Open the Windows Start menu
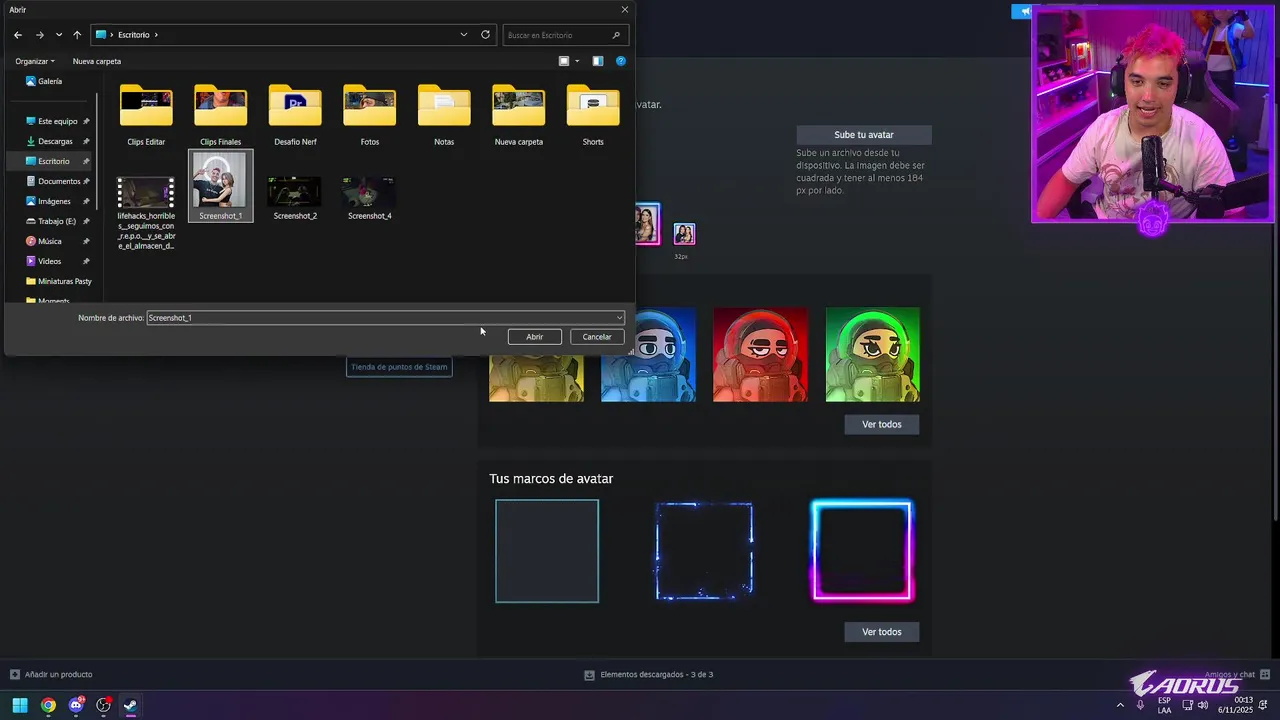The height and width of the screenshot is (720, 1280). (x=20, y=705)
